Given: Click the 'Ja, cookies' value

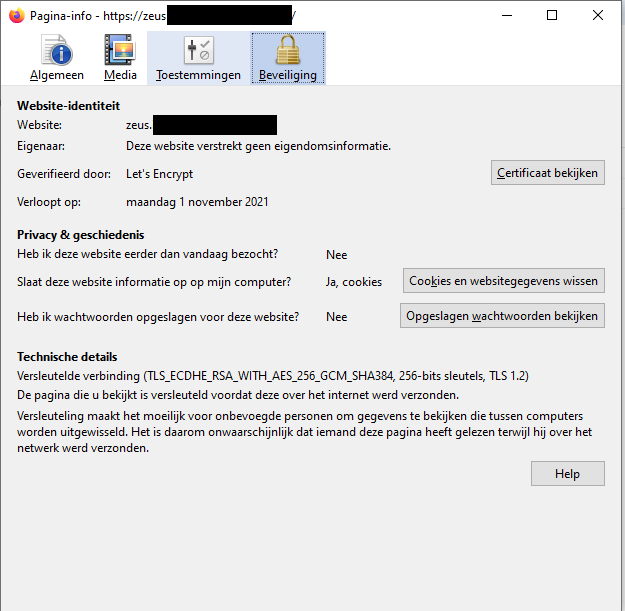Looking at the screenshot, I should (x=354, y=282).
